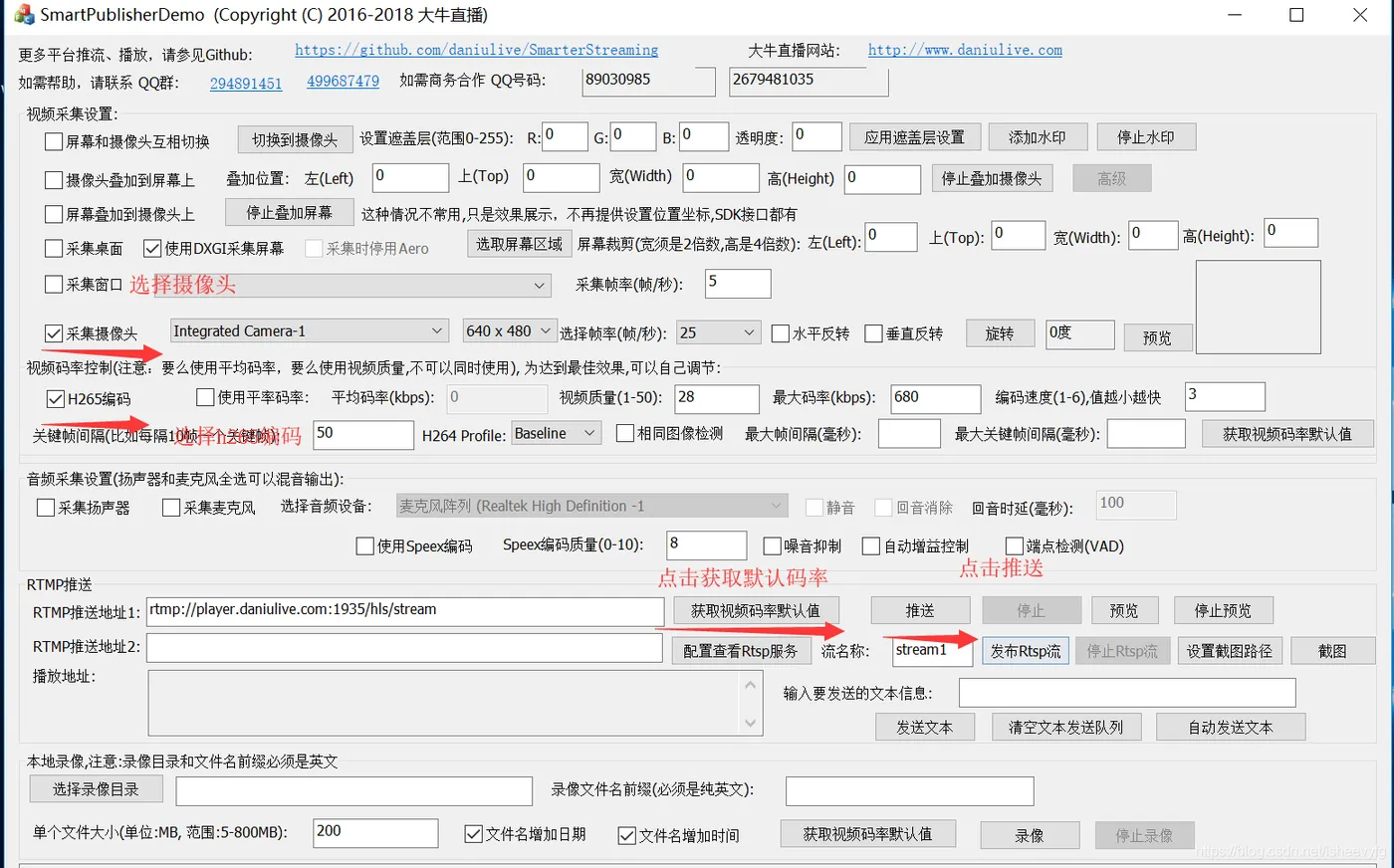Click the 应用遮盖层设置 button
The image size is (1394, 868).
[914, 137]
